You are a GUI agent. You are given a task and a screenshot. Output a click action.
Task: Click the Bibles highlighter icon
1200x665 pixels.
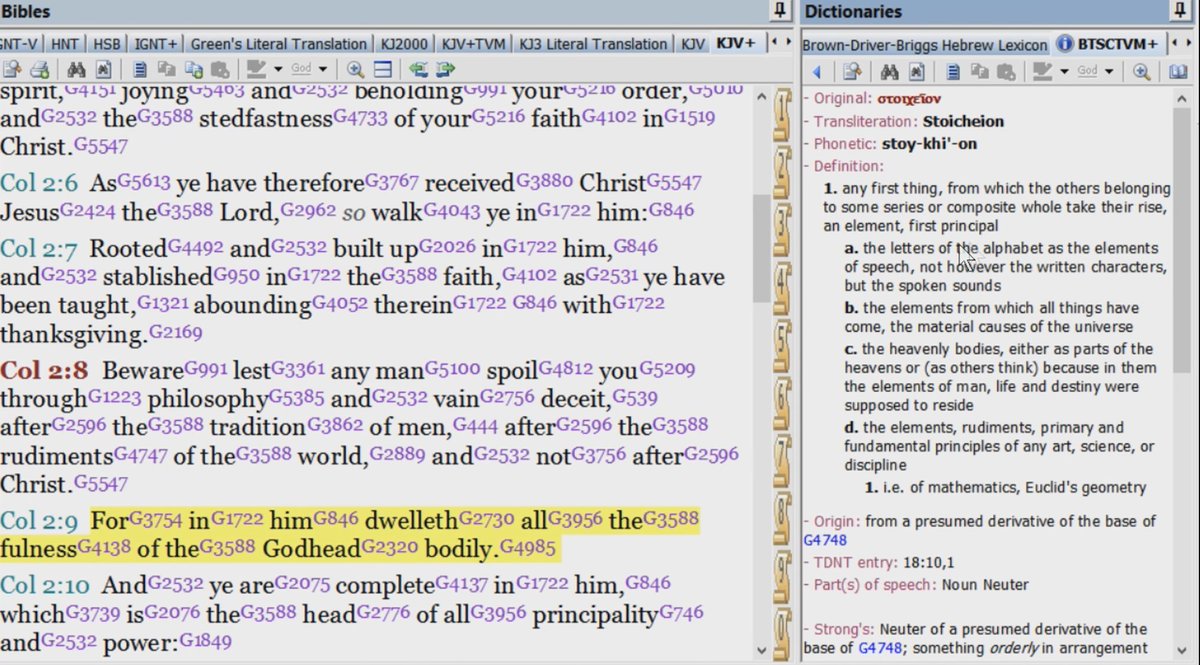click(256, 70)
